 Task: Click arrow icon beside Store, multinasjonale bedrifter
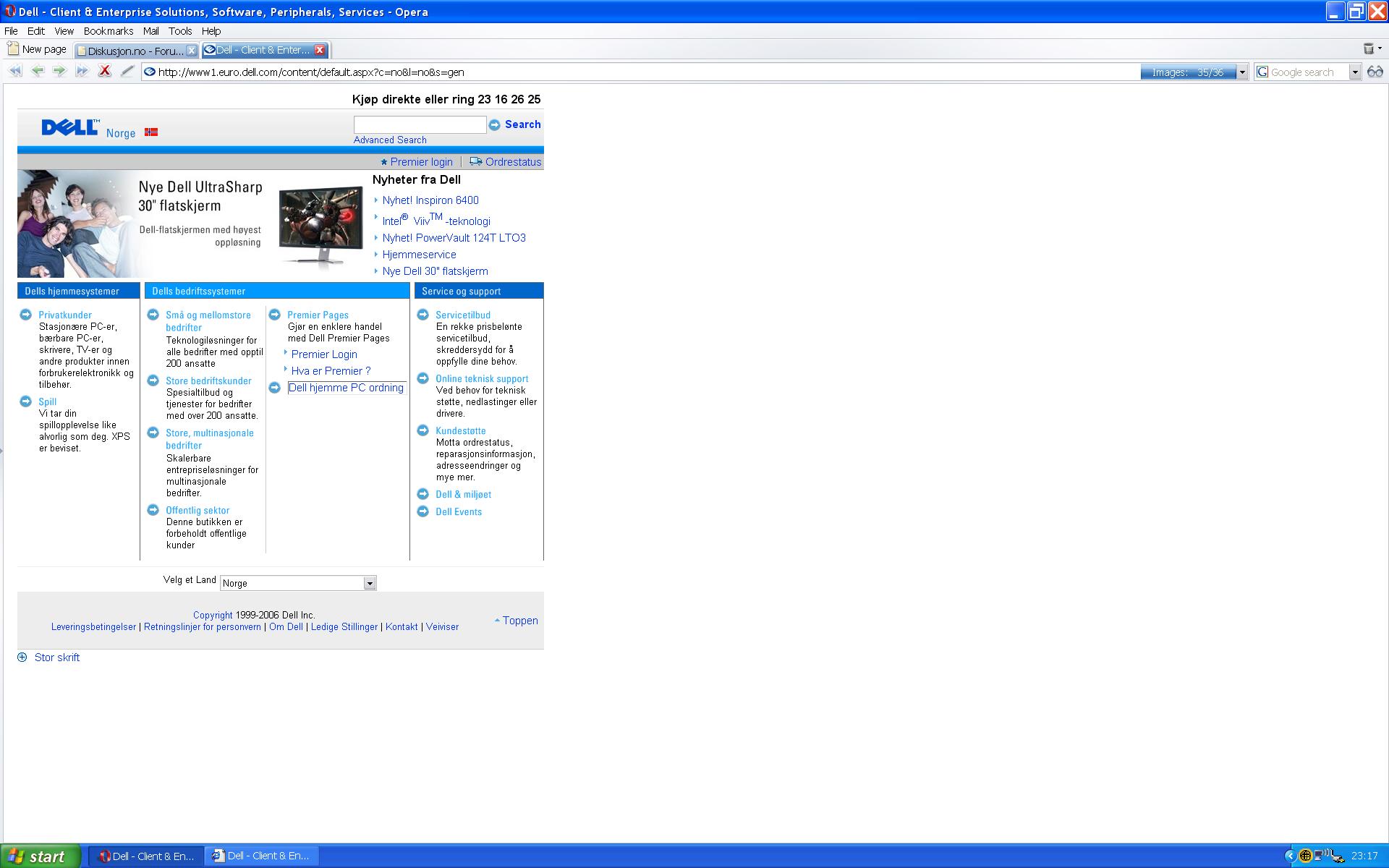coord(153,433)
